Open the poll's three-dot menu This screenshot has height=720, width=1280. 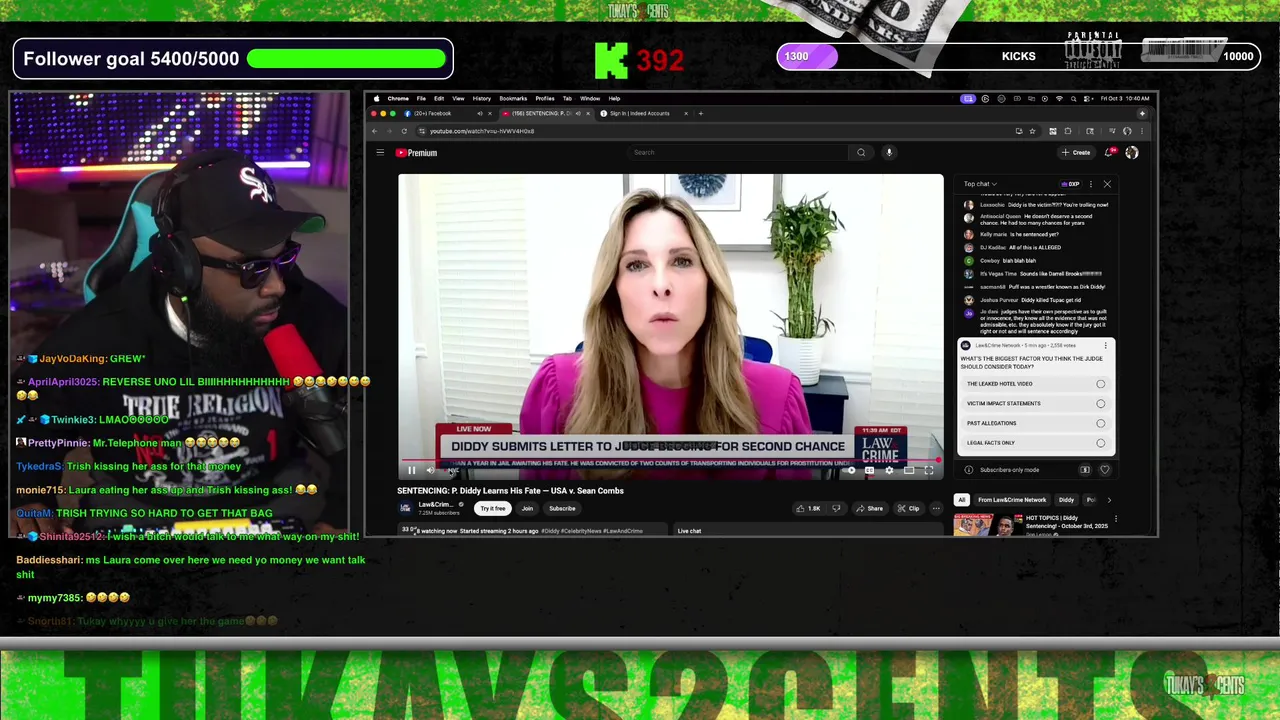(x=1106, y=346)
